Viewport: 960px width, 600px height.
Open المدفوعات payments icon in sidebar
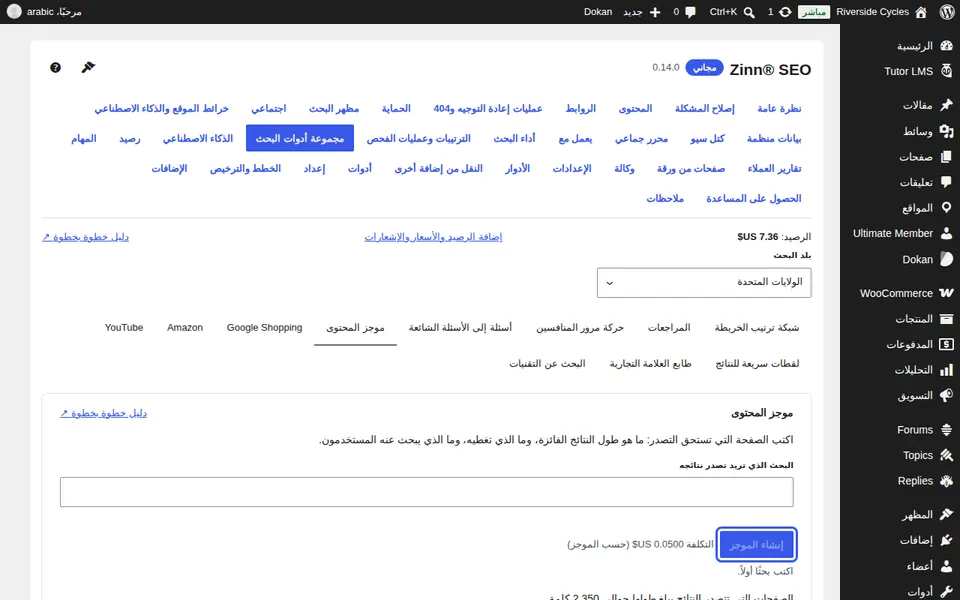(x=946, y=344)
